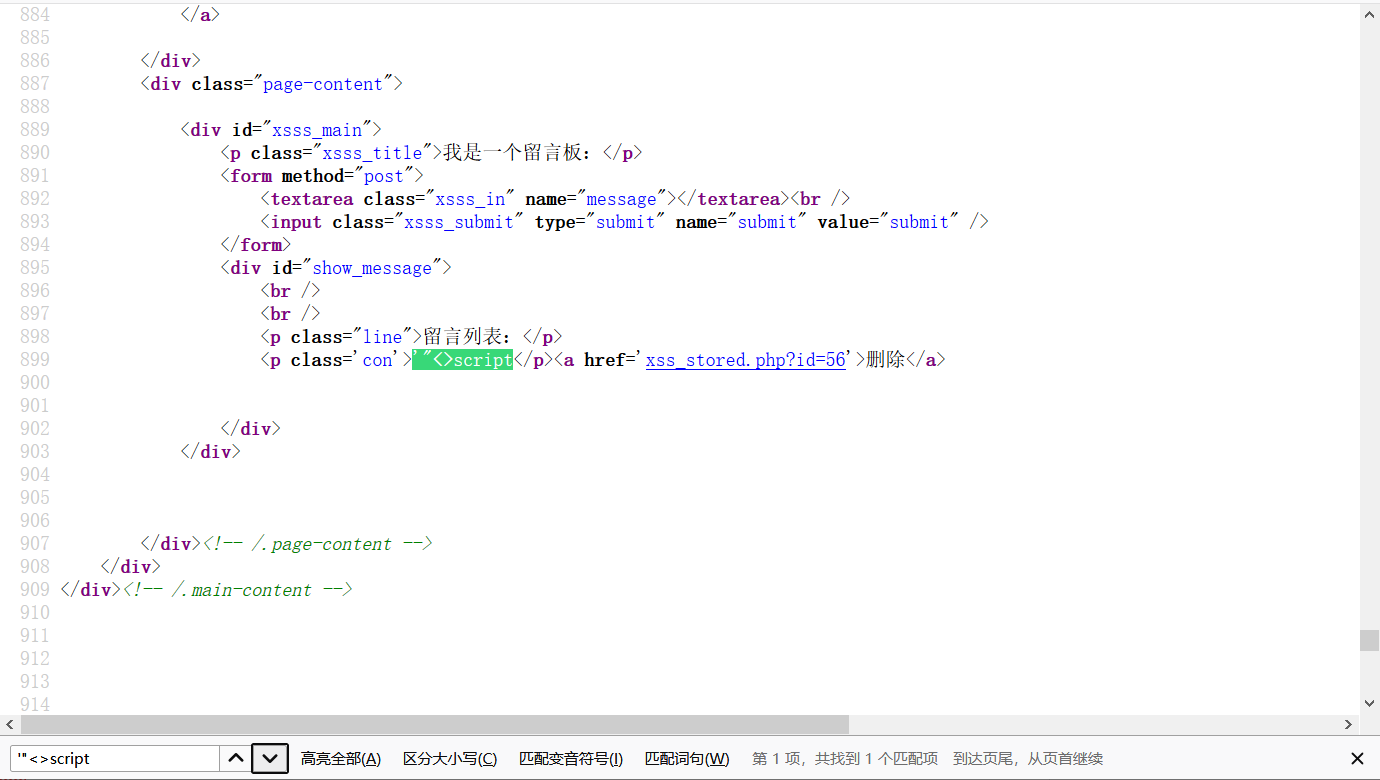The height and width of the screenshot is (780, 1380).
Task: Click the horizontal scrollbar thumb
Action: 434,725
